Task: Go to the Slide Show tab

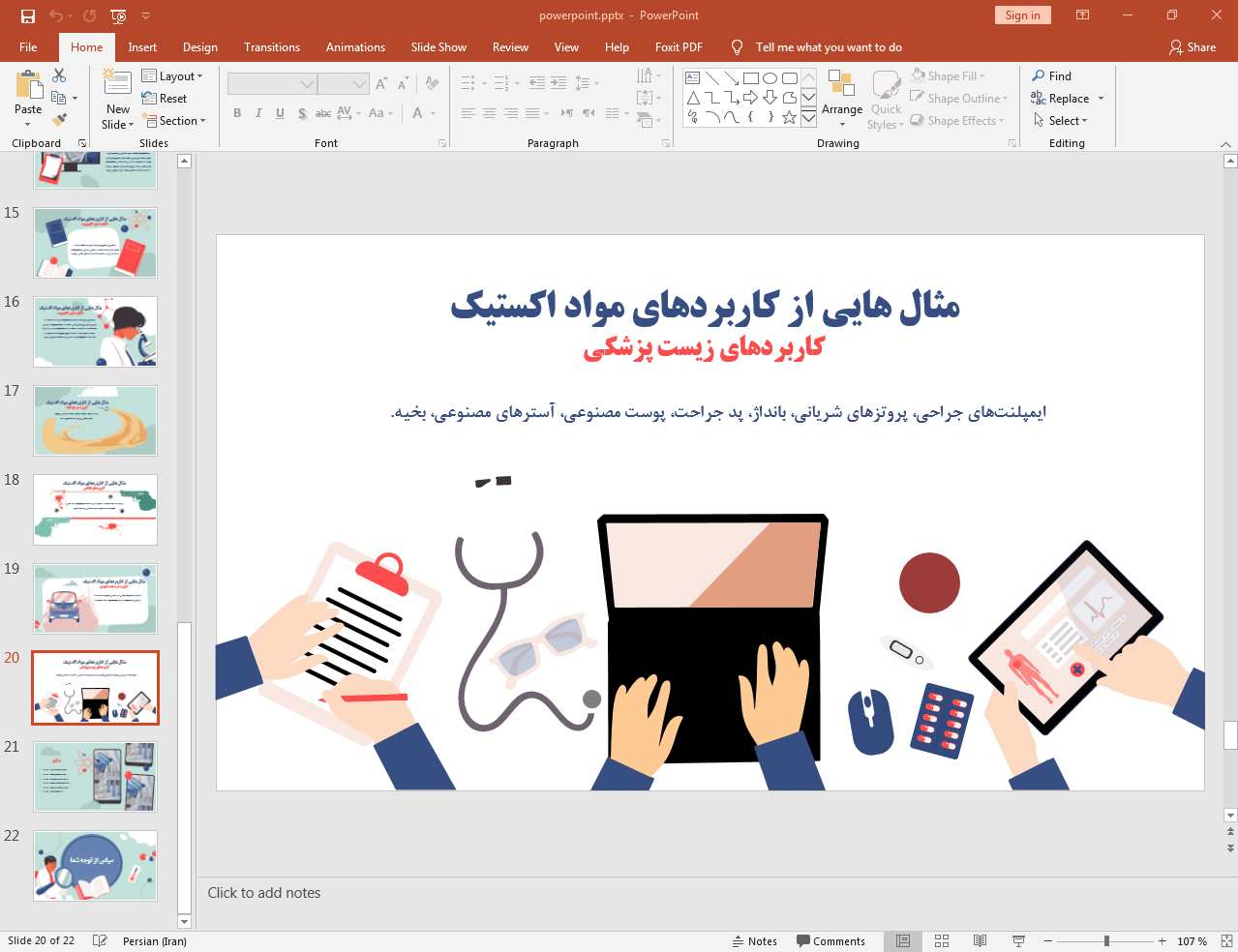Action: tap(438, 47)
